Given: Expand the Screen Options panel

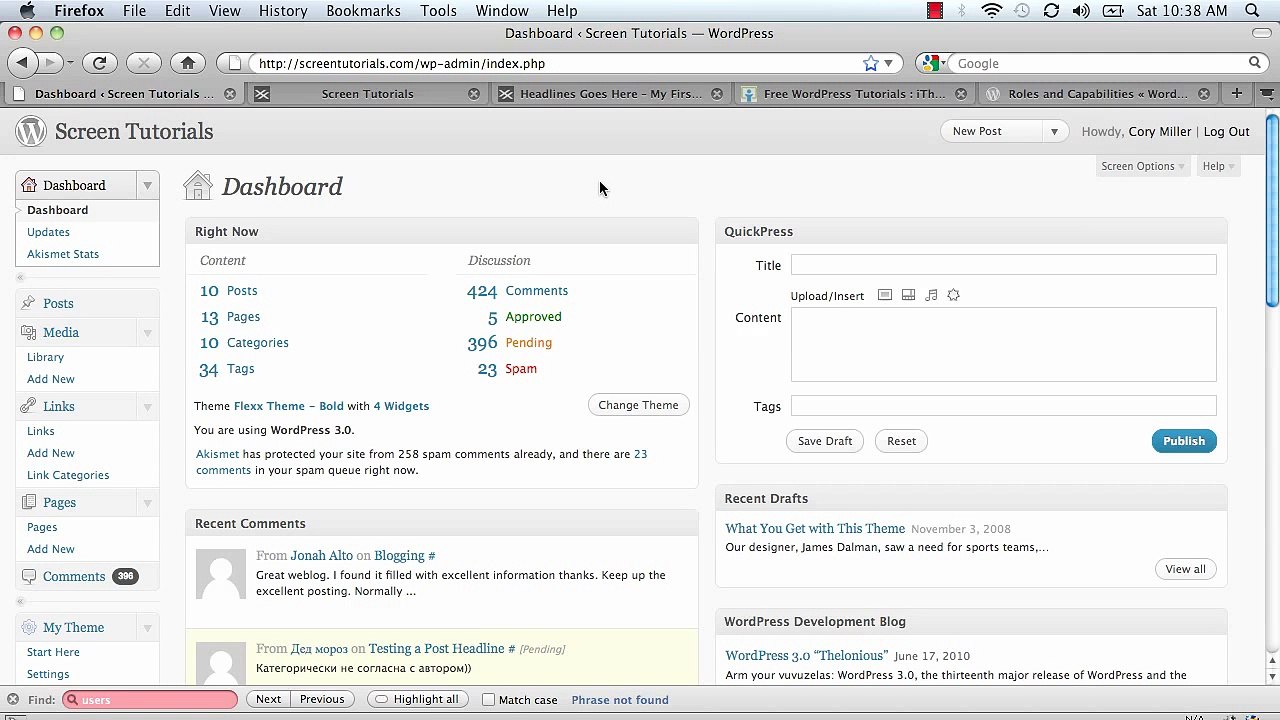Looking at the screenshot, I should point(1142,166).
